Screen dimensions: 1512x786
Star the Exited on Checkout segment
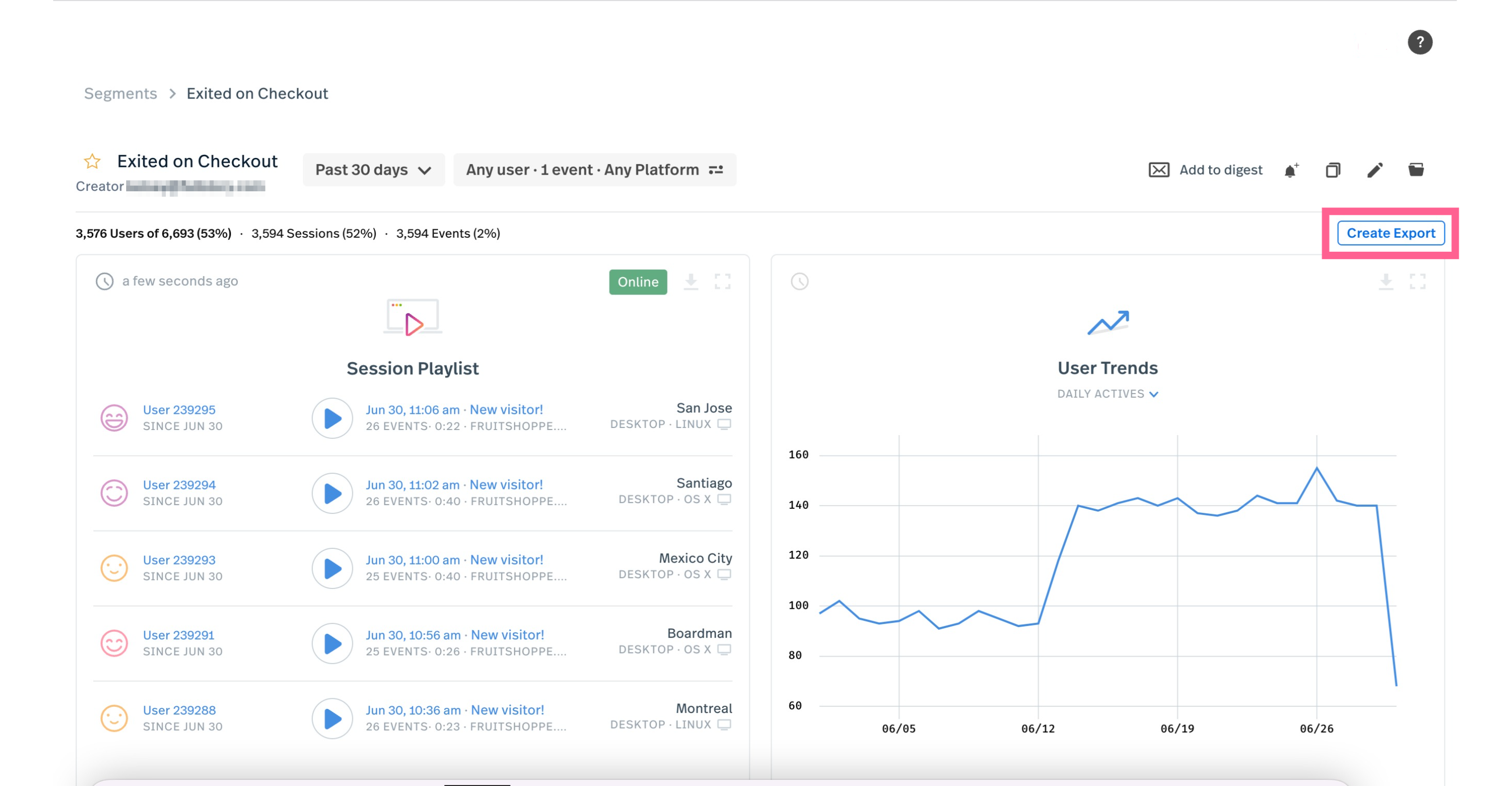click(92, 160)
